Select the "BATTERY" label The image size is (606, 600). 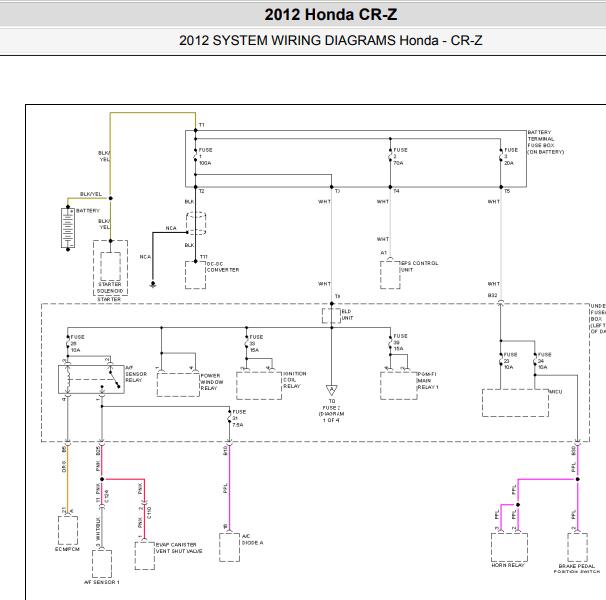tap(88, 211)
